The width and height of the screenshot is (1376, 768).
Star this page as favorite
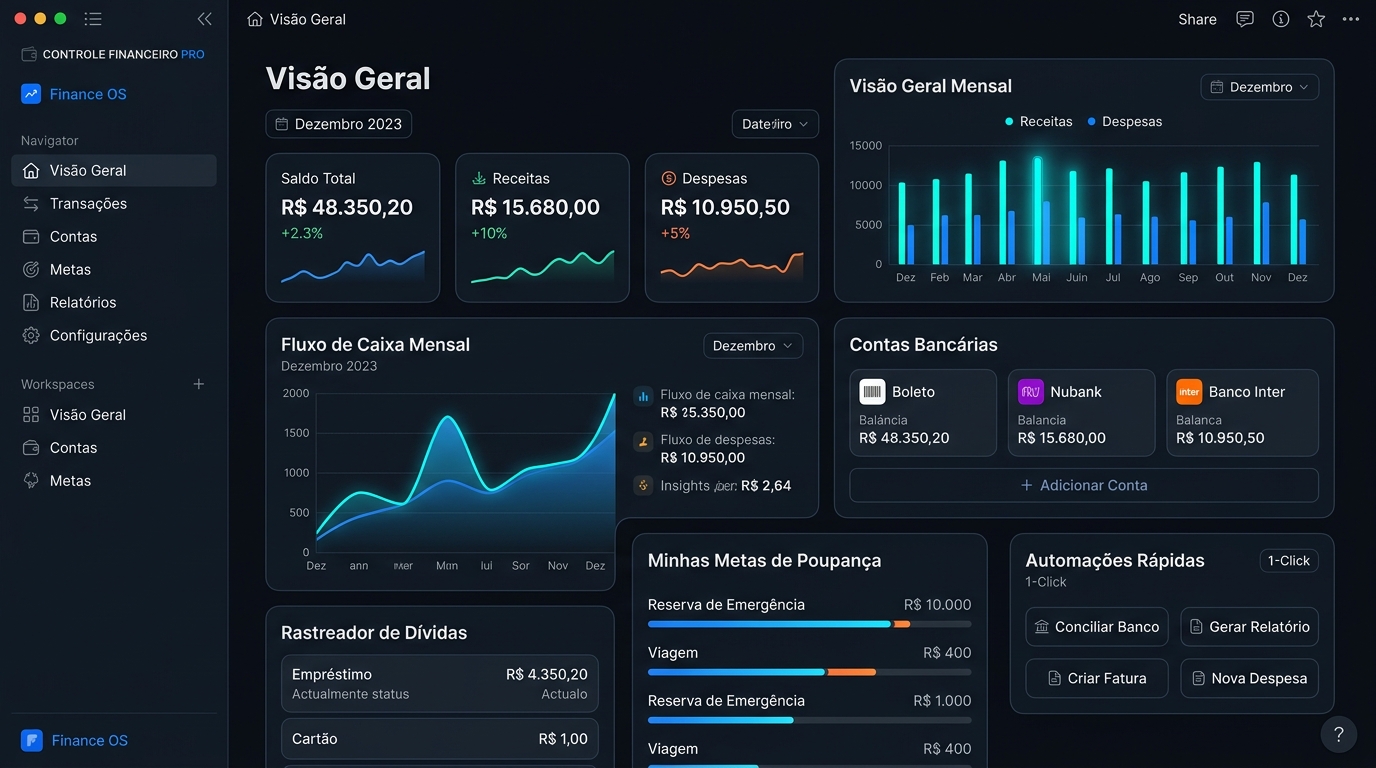click(x=1316, y=19)
